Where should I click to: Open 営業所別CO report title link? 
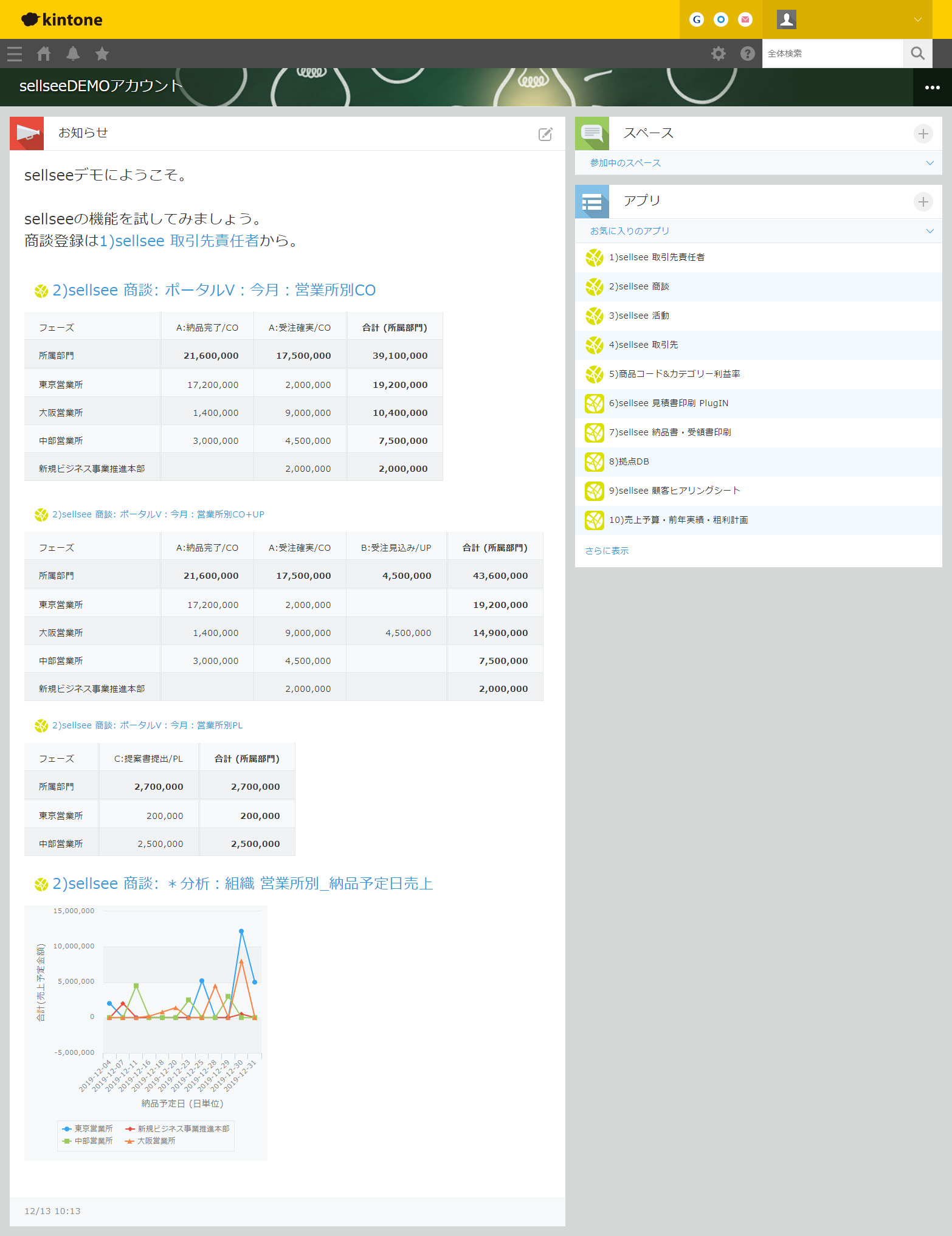214,290
